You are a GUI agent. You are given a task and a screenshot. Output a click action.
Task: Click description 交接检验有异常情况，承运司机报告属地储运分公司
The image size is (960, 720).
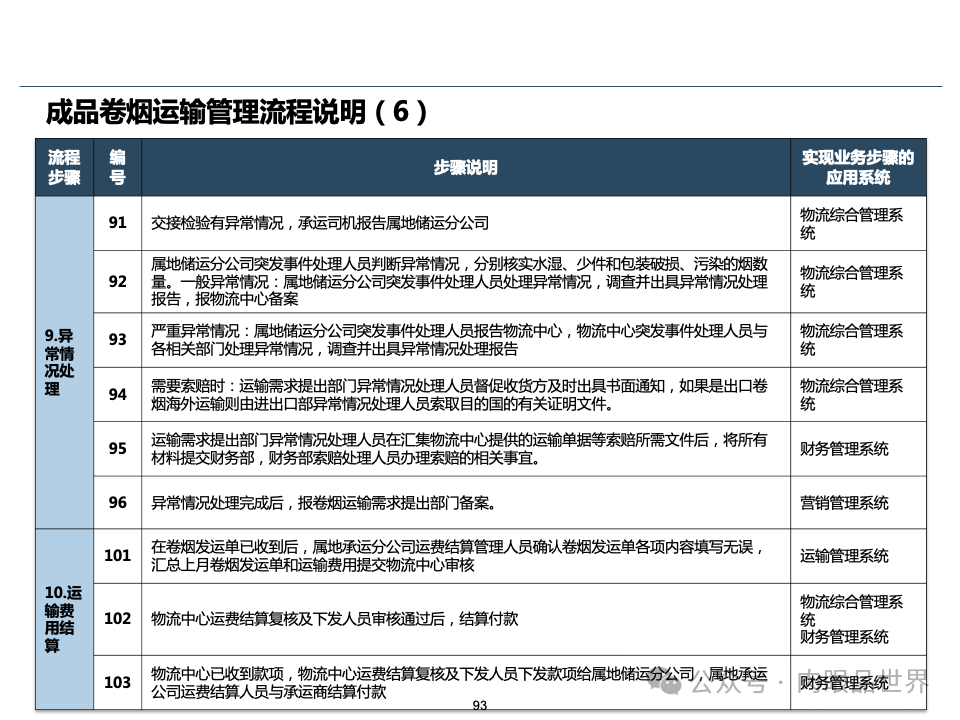coord(320,223)
